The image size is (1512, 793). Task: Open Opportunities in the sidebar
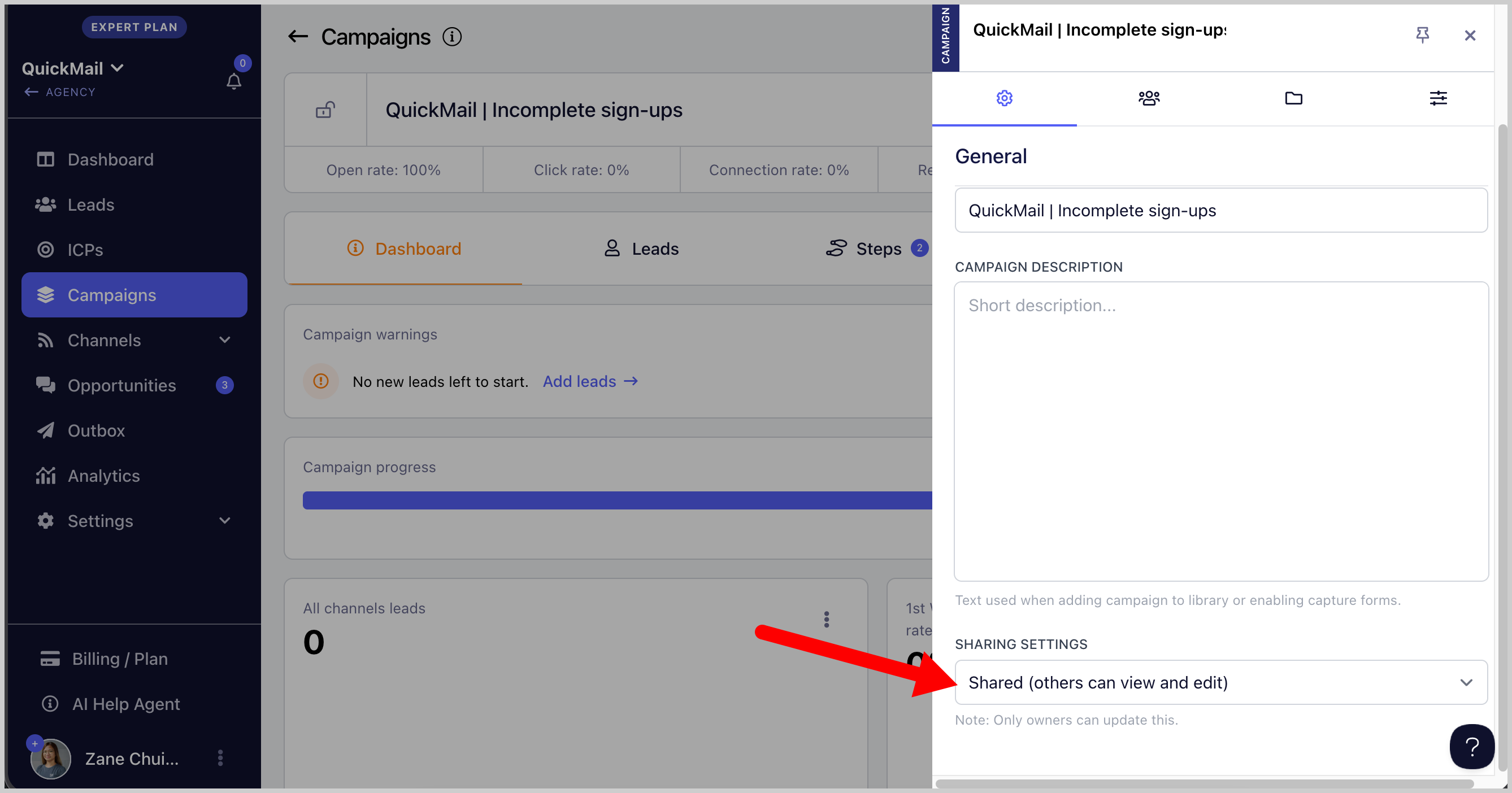point(134,385)
